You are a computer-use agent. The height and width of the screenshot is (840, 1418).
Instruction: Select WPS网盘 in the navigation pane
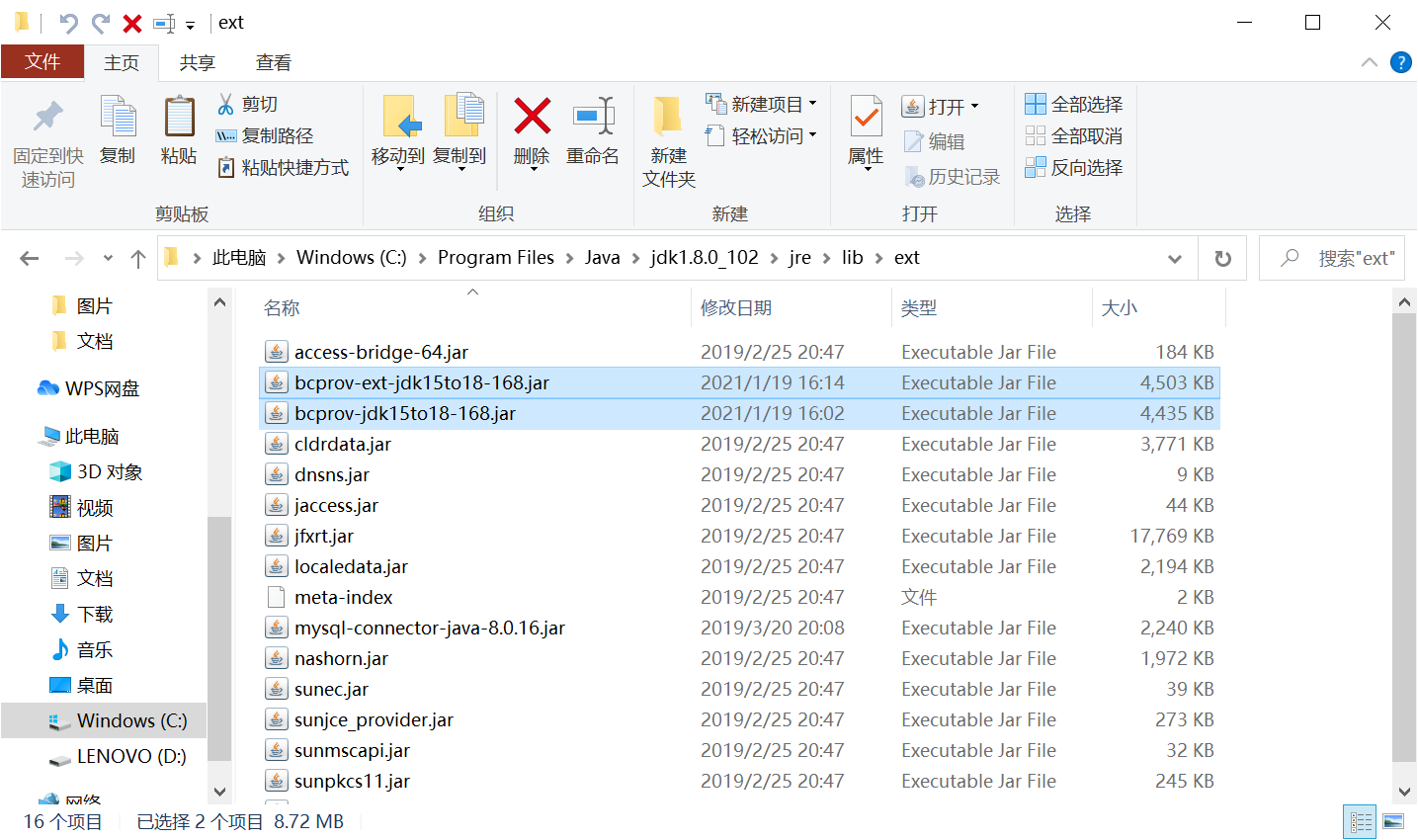tap(89, 388)
